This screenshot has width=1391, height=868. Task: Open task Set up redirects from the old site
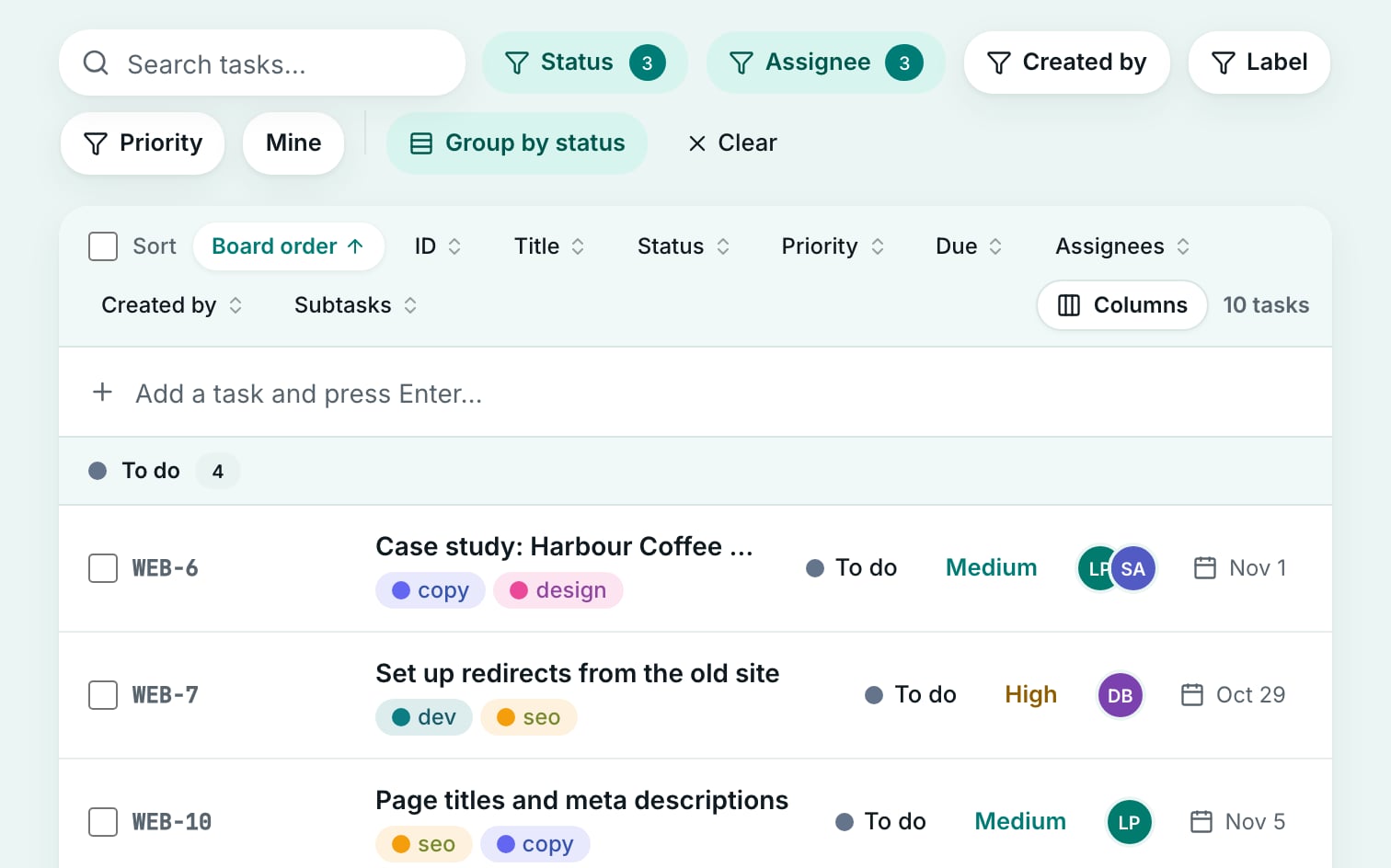[578, 673]
